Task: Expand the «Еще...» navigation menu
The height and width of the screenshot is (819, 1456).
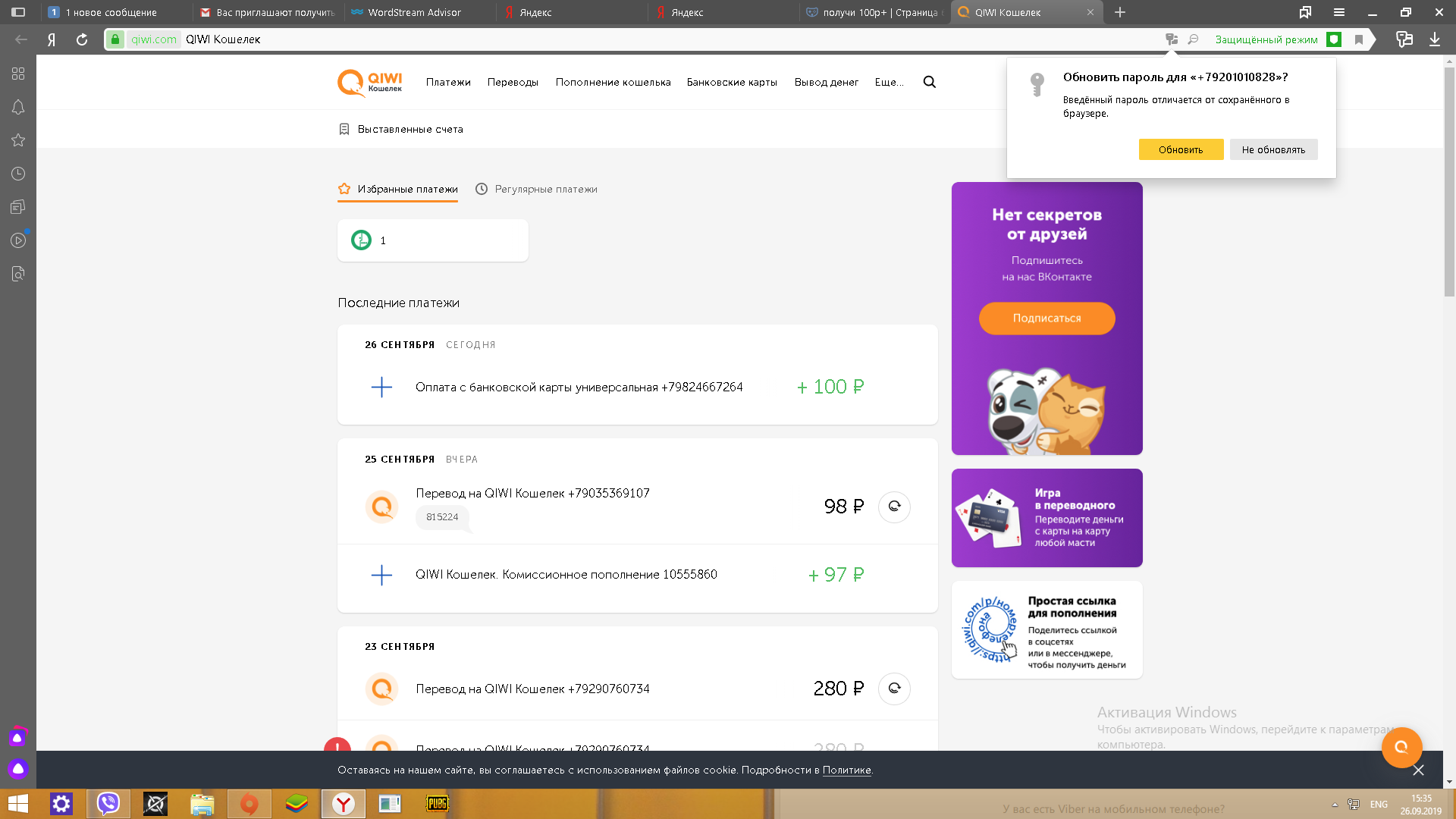Action: [x=889, y=82]
